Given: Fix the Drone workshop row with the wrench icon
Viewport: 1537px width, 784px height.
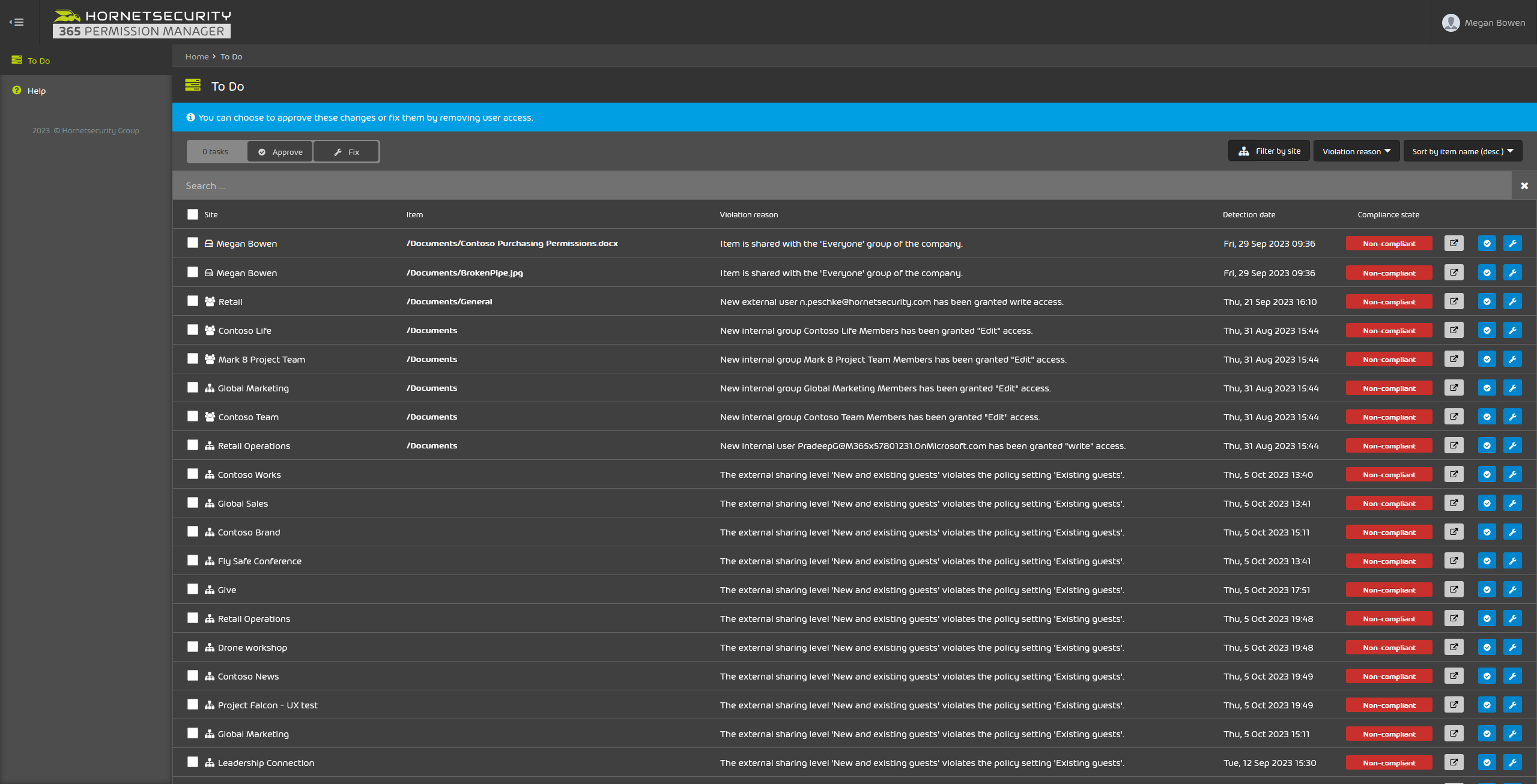Looking at the screenshot, I should pyautogui.click(x=1512, y=647).
